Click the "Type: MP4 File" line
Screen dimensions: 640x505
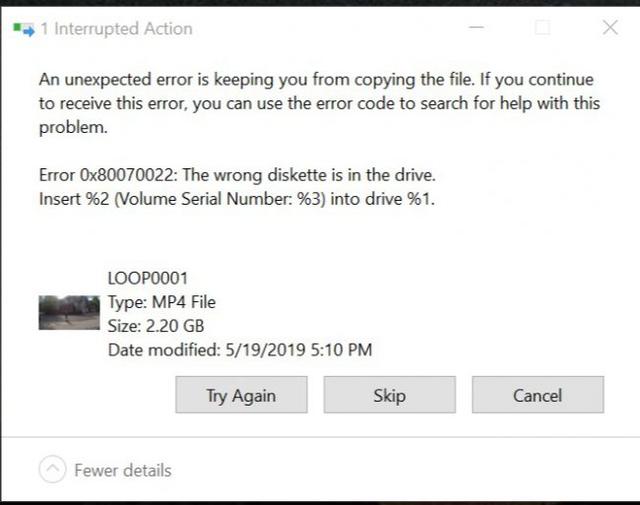point(161,302)
